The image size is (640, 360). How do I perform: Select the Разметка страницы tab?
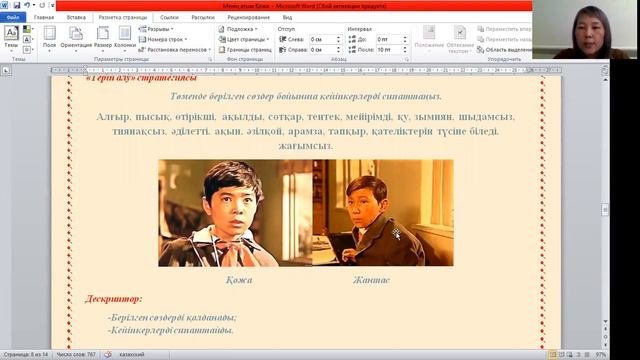pyautogui.click(x=123, y=18)
